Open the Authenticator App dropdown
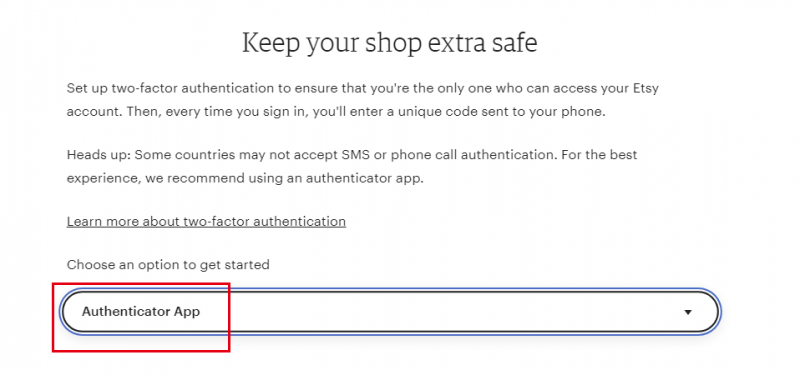Viewport: 800px width, 375px height. pos(390,312)
